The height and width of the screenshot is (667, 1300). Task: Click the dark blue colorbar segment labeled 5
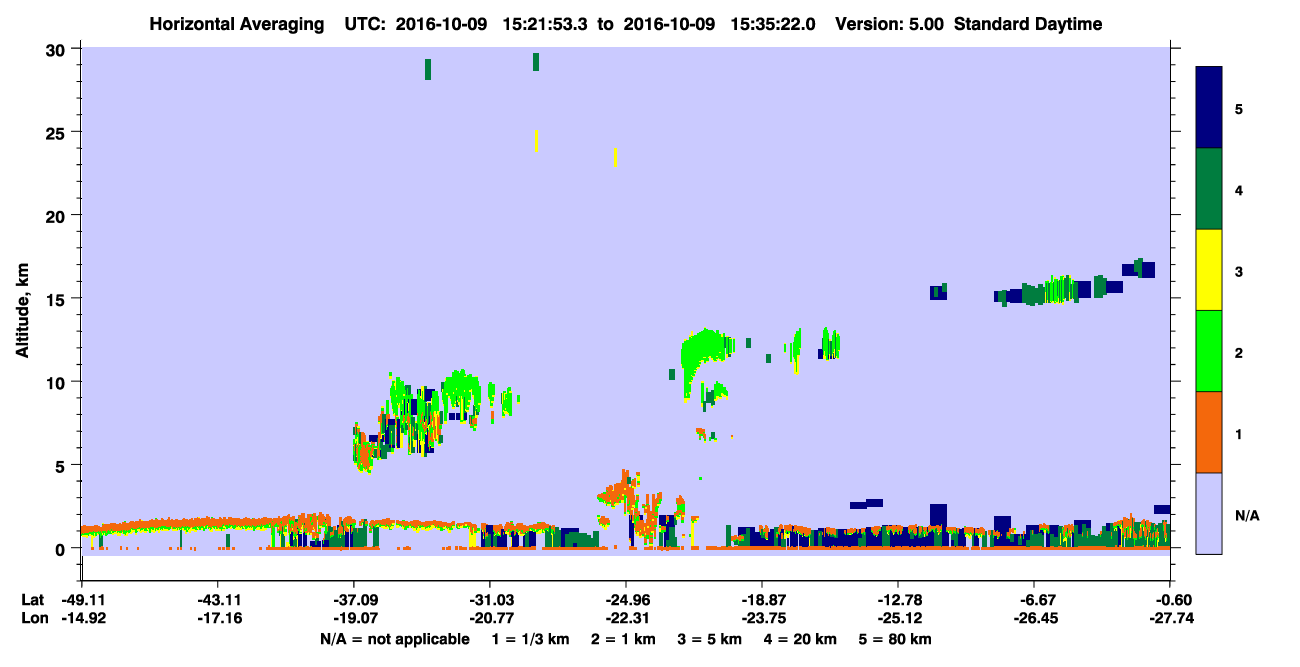tap(1209, 108)
